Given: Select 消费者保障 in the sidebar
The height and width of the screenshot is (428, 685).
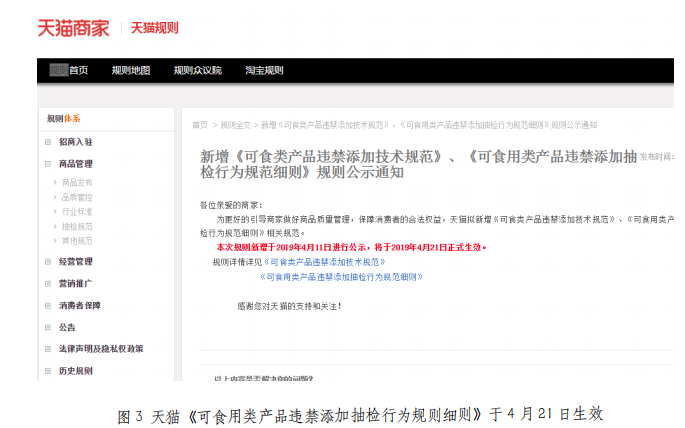Looking at the screenshot, I should click(x=80, y=305).
